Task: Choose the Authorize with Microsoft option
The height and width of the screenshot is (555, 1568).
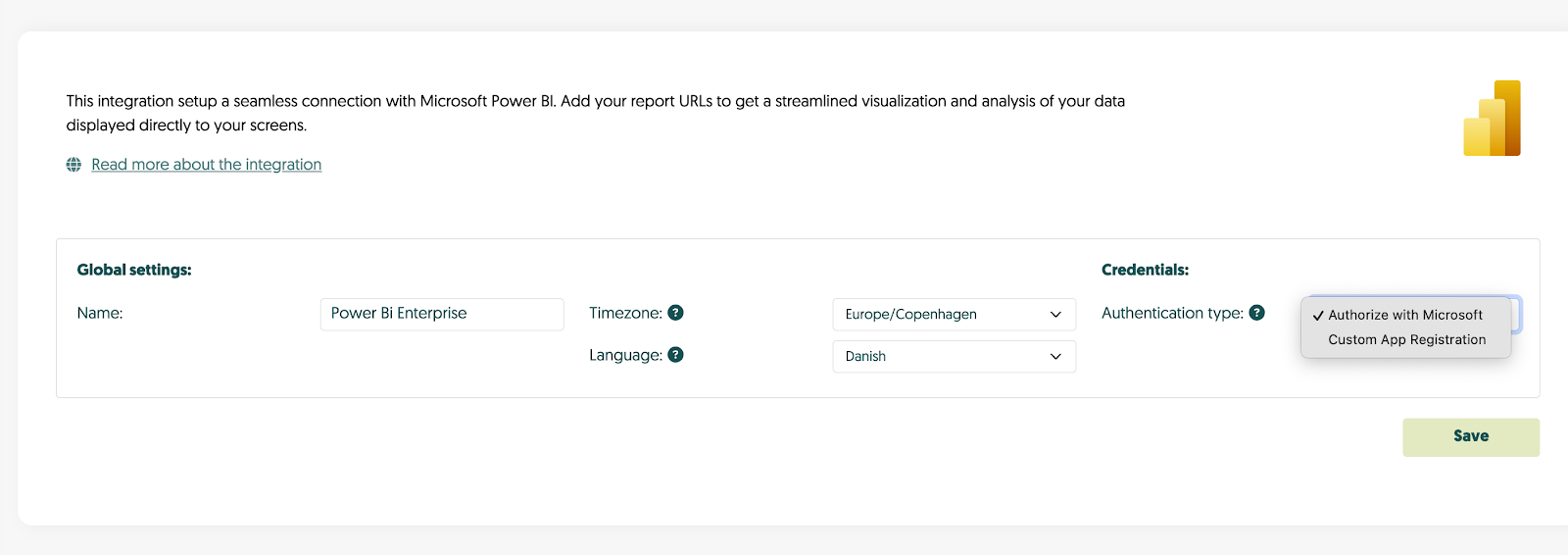Action: [1404, 315]
